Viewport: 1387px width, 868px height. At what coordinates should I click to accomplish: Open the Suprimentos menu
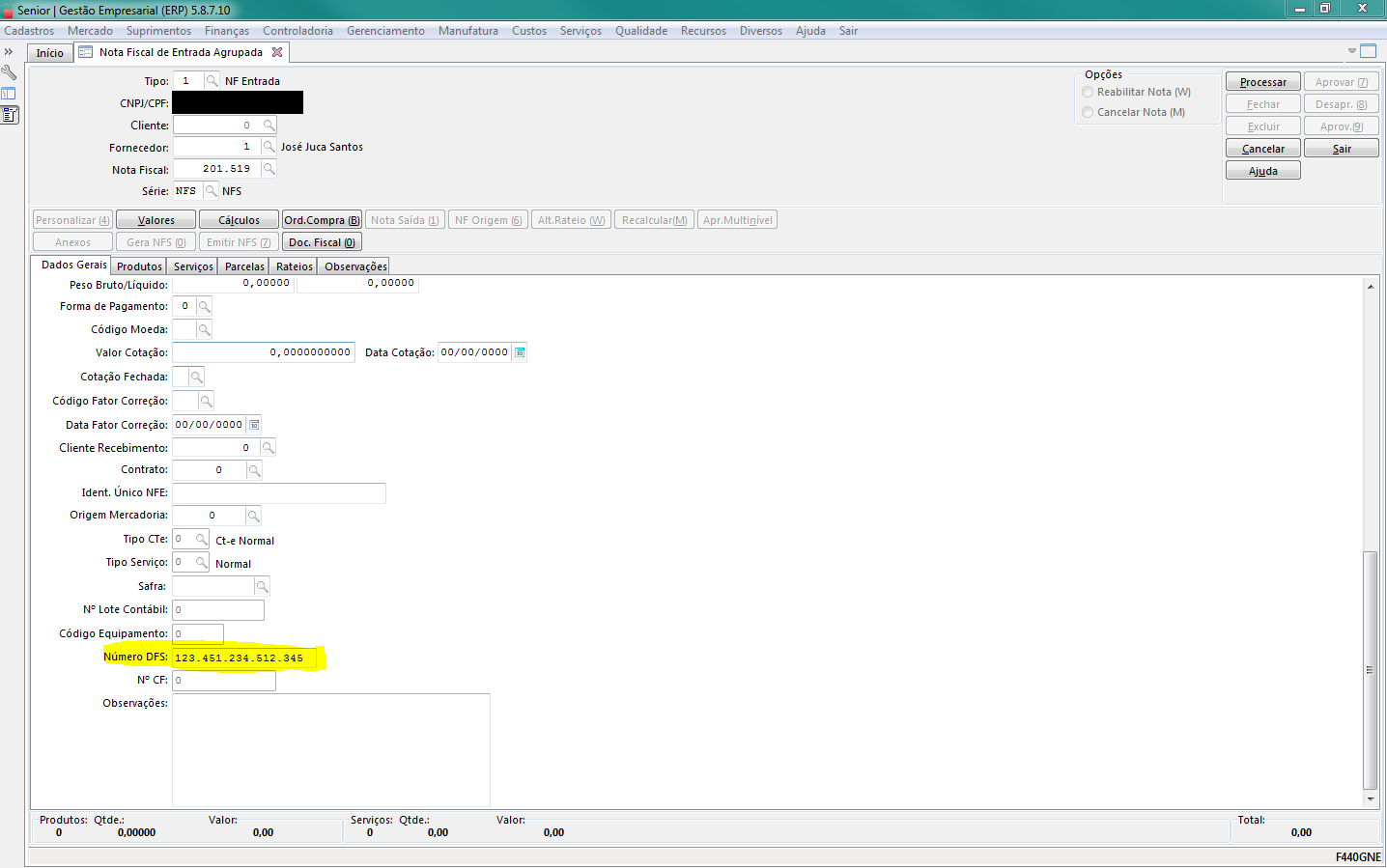158,31
